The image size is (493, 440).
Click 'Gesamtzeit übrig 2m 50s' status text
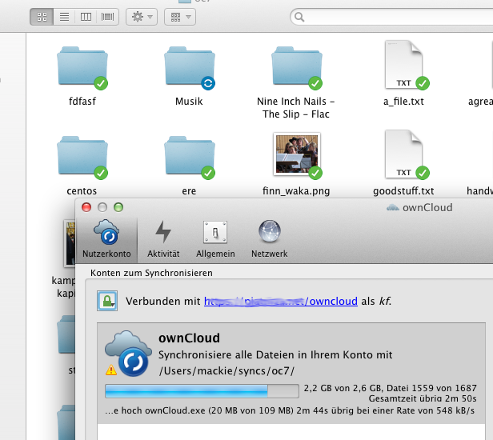tap(422, 399)
